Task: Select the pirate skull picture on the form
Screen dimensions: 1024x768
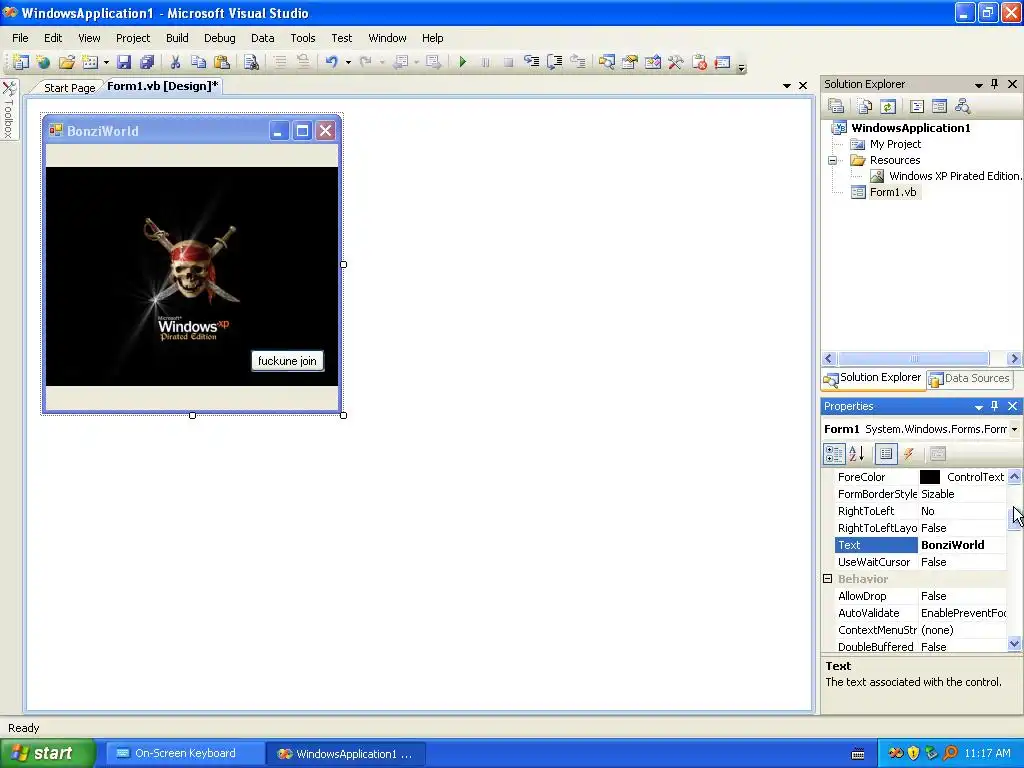Action: (192, 276)
